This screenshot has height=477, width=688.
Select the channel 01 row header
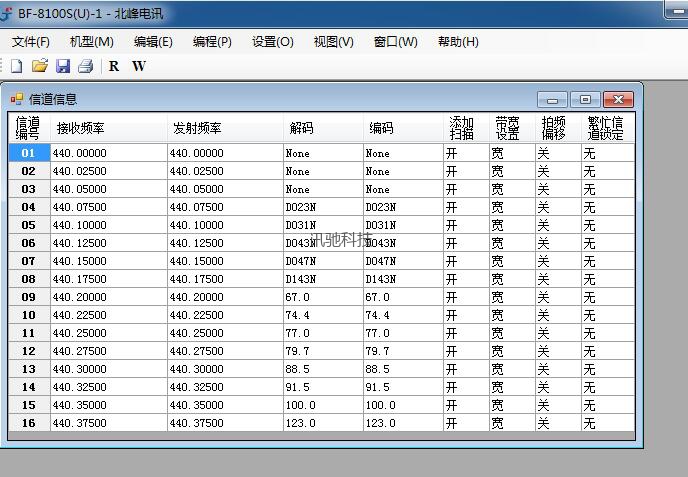pos(28,153)
